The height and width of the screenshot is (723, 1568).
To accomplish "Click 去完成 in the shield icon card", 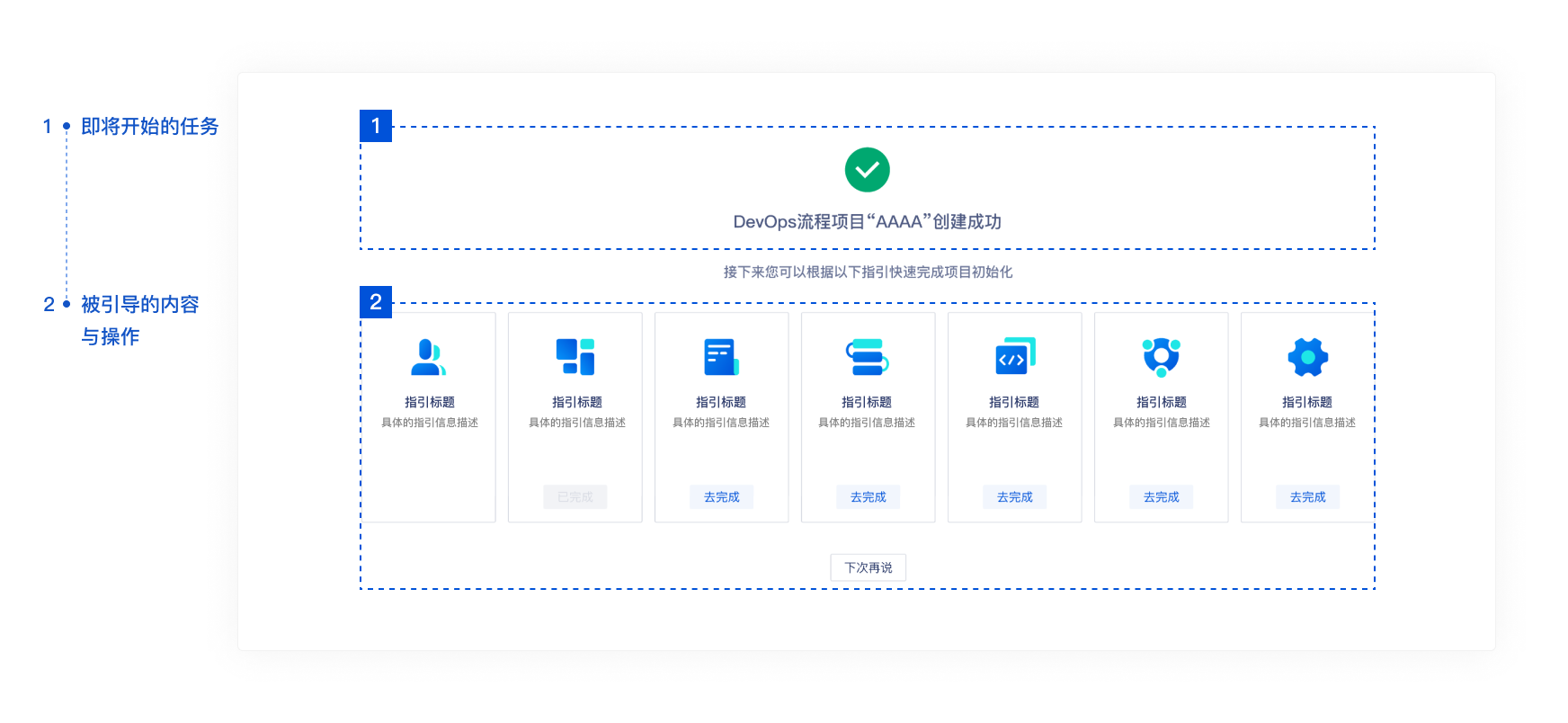I will pos(1162,497).
